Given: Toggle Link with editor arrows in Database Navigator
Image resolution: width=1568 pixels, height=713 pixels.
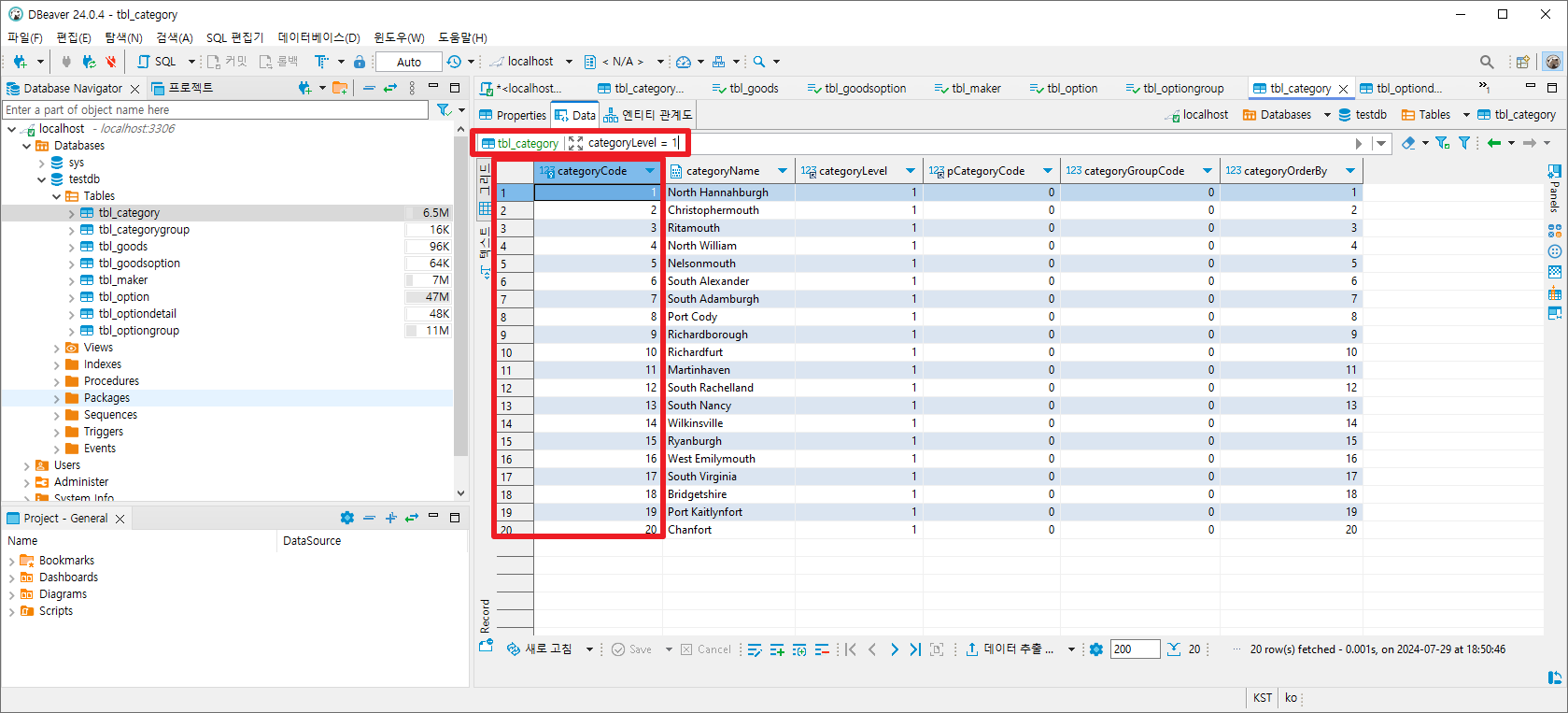Looking at the screenshot, I should coord(390,88).
